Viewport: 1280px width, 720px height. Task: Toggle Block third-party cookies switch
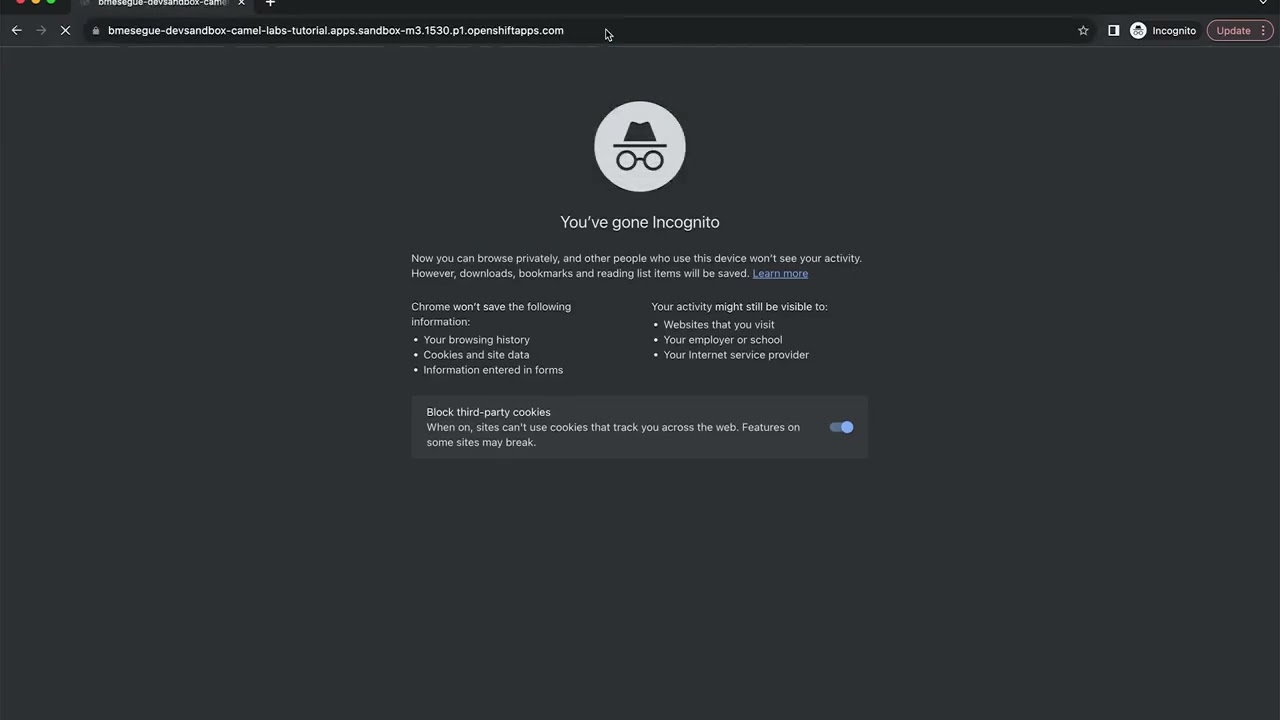pos(841,427)
